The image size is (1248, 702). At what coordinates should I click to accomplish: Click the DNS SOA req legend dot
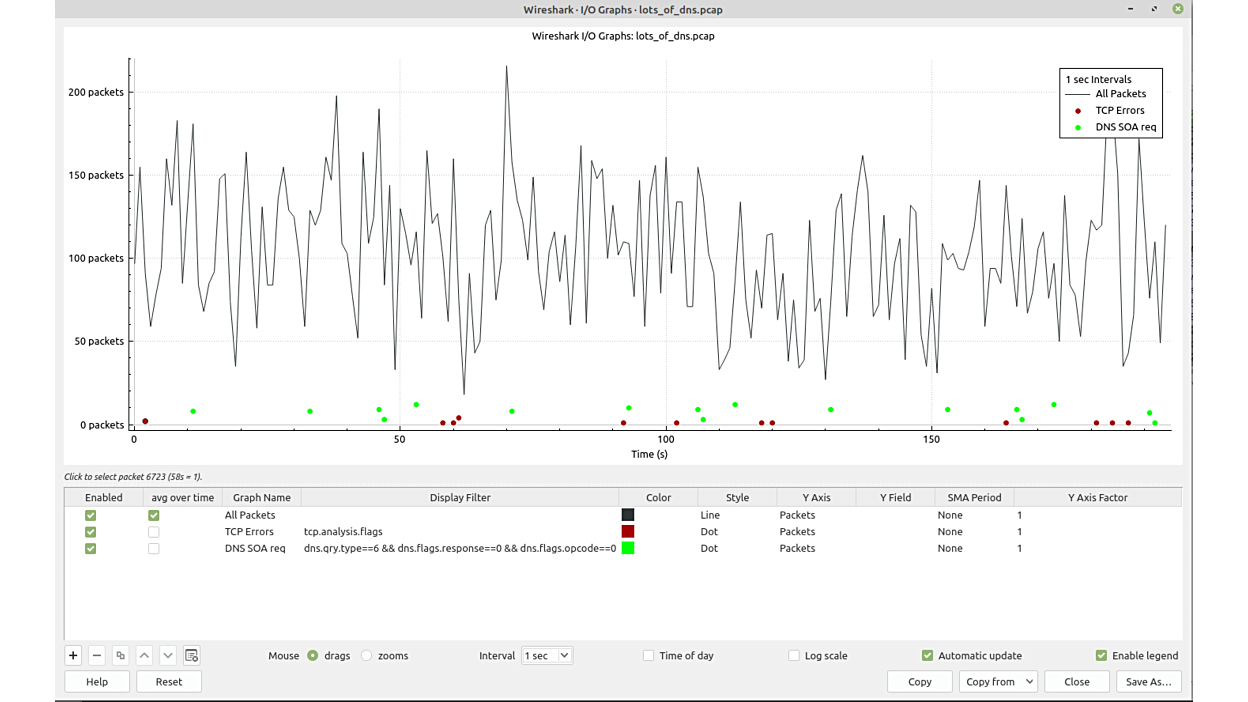(x=1078, y=128)
